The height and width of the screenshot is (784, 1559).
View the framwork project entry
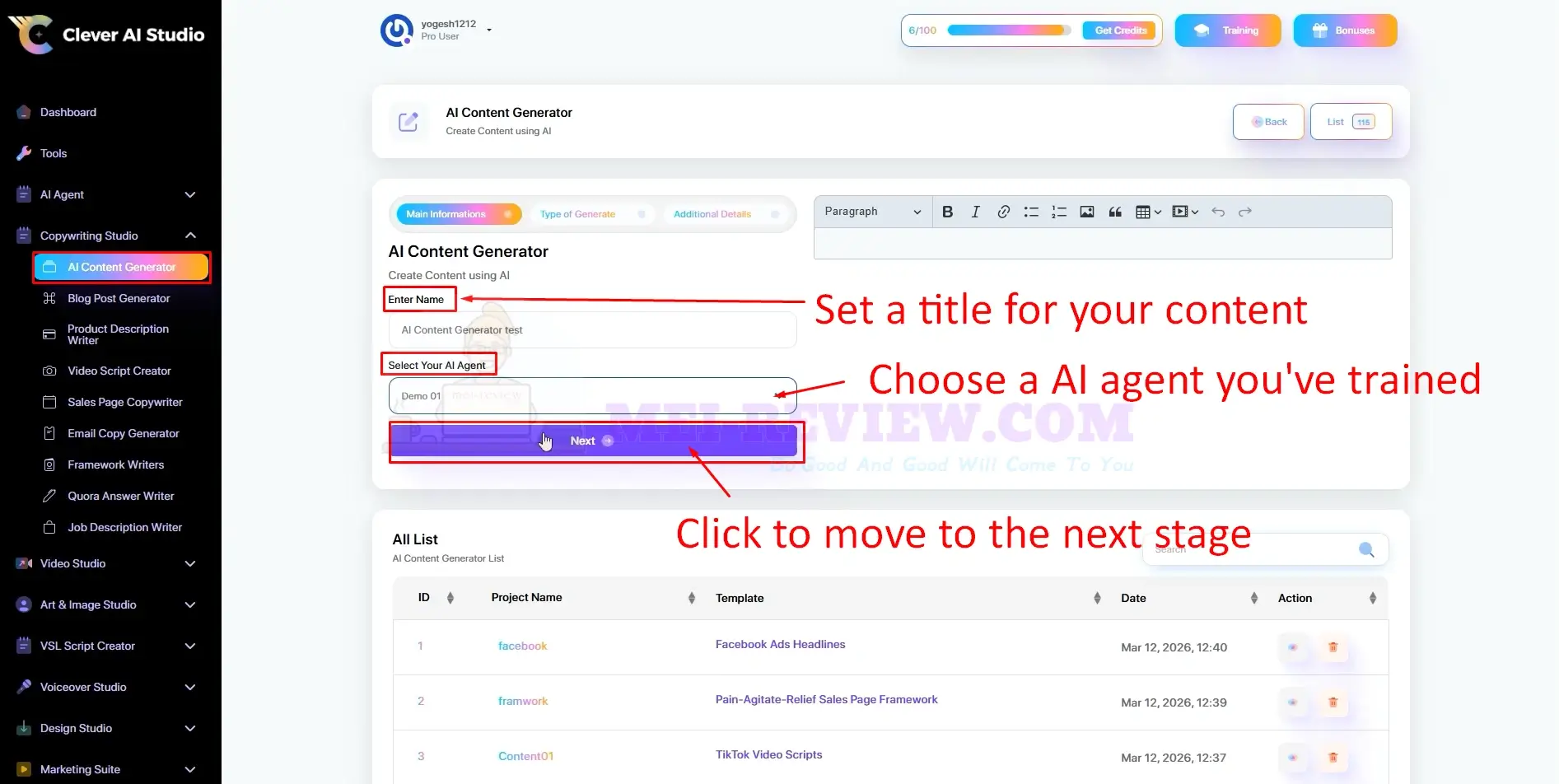point(1293,702)
